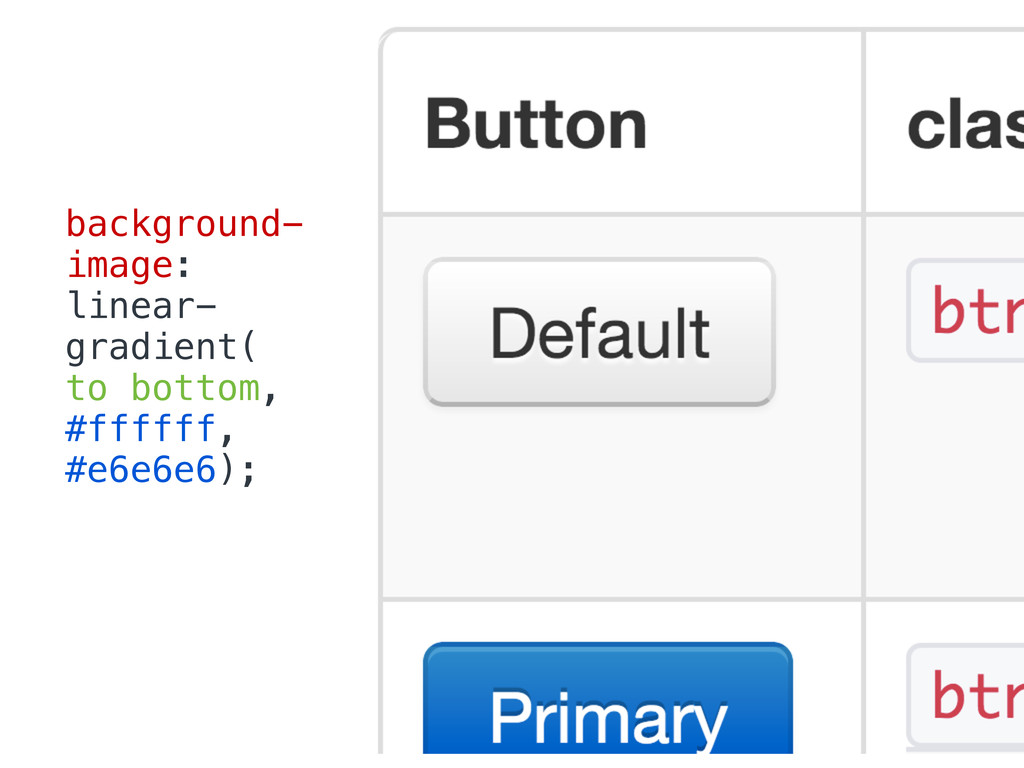Click the row border between Default and Primary
The width and height of the screenshot is (1024, 768).
(620, 600)
